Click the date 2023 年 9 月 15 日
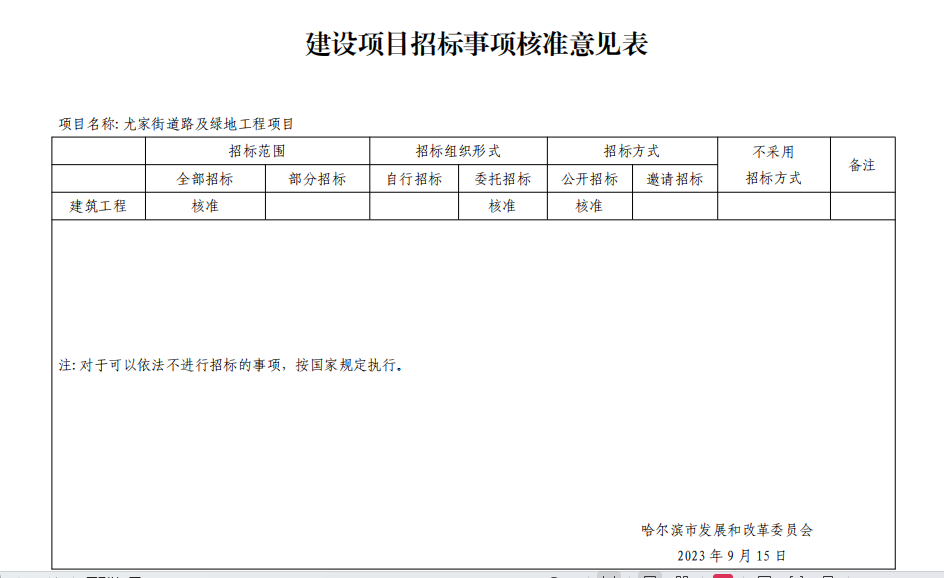 [731, 556]
